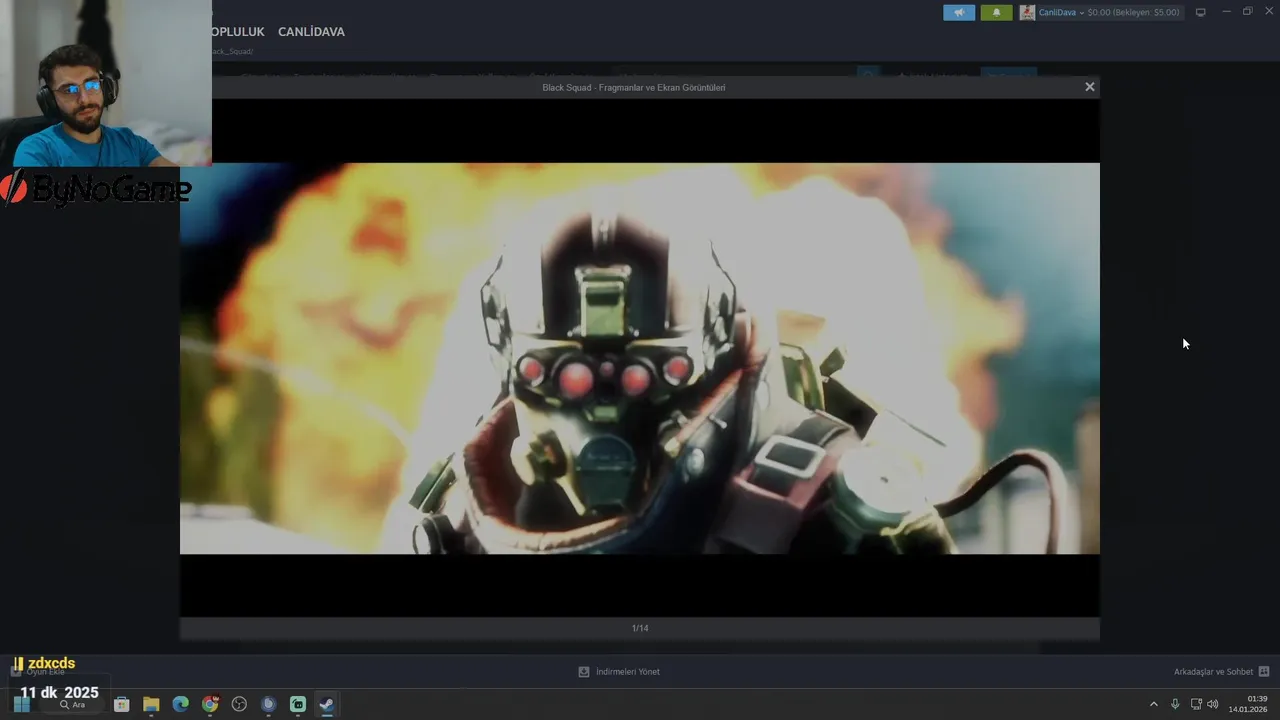Viewport: 1280px width, 720px height.
Task: Open the volume control in the tray
Action: pyautogui.click(x=1213, y=704)
